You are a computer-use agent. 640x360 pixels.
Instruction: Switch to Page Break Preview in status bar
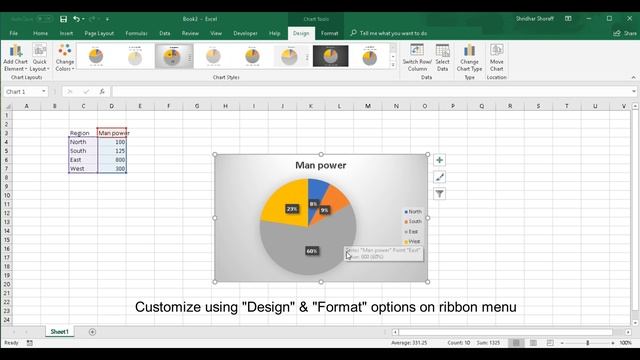(550, 343)
